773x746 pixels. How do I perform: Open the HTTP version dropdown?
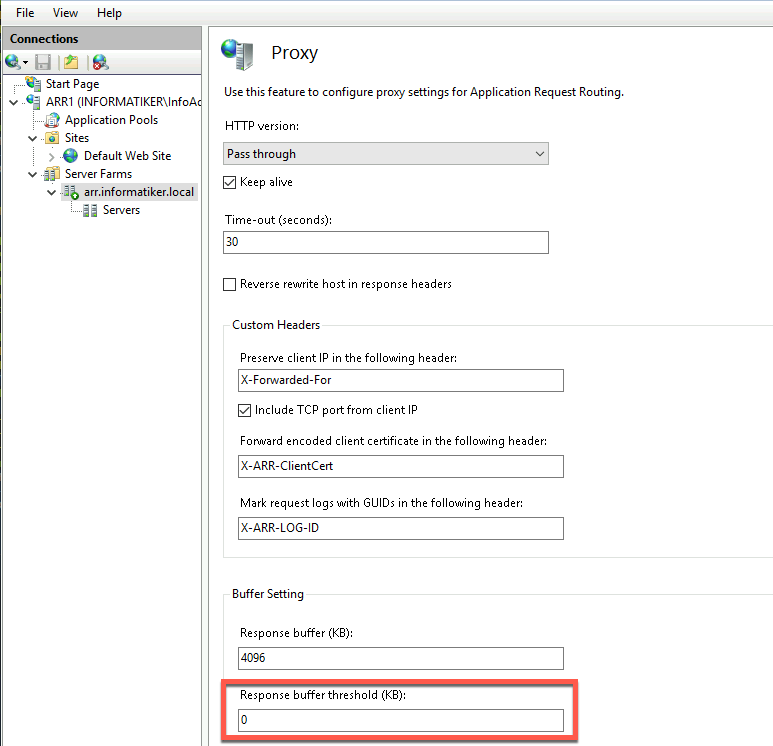386,154
